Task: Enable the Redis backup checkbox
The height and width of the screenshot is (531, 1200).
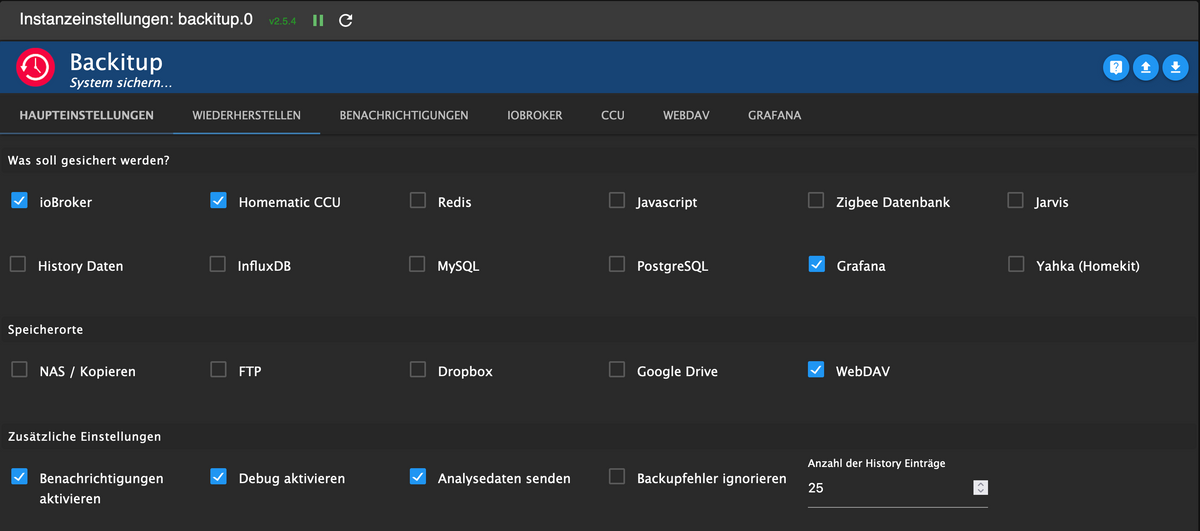Action: (418, 201)
